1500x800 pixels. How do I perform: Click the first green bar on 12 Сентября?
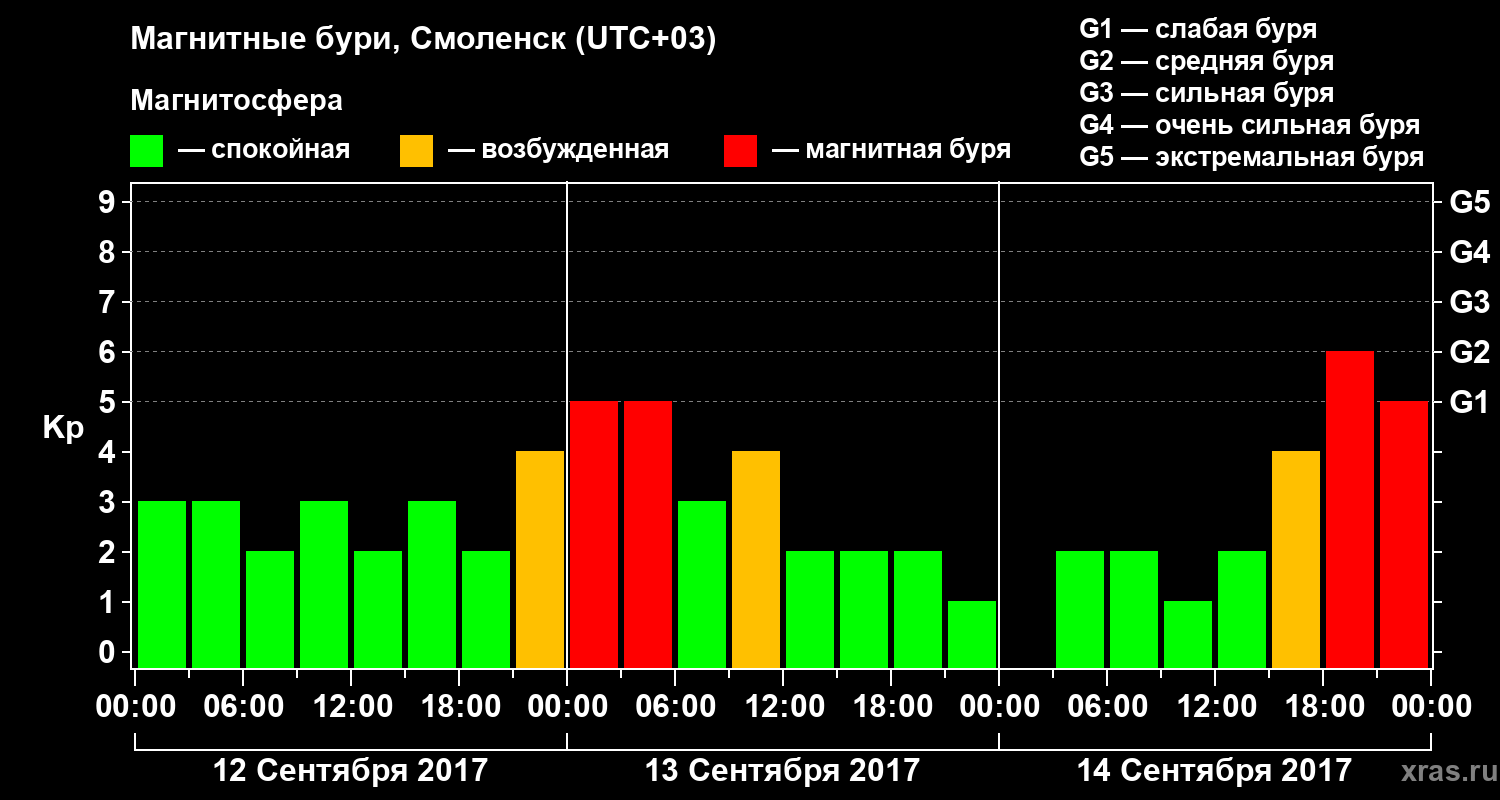point(162,584)
